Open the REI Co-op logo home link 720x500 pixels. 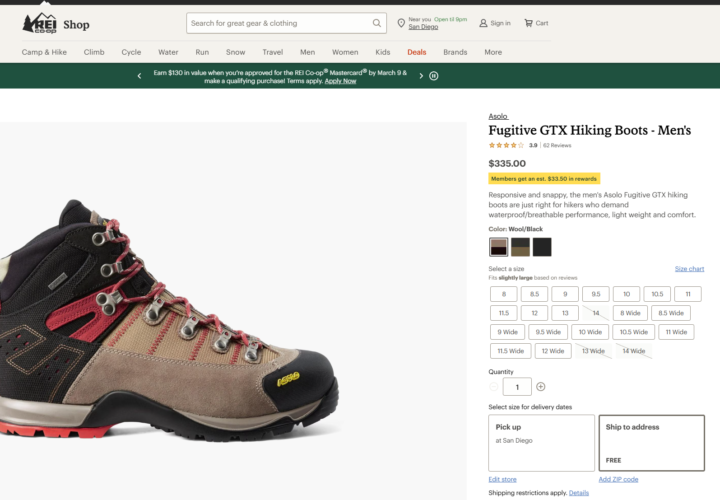tap(39, 24)
